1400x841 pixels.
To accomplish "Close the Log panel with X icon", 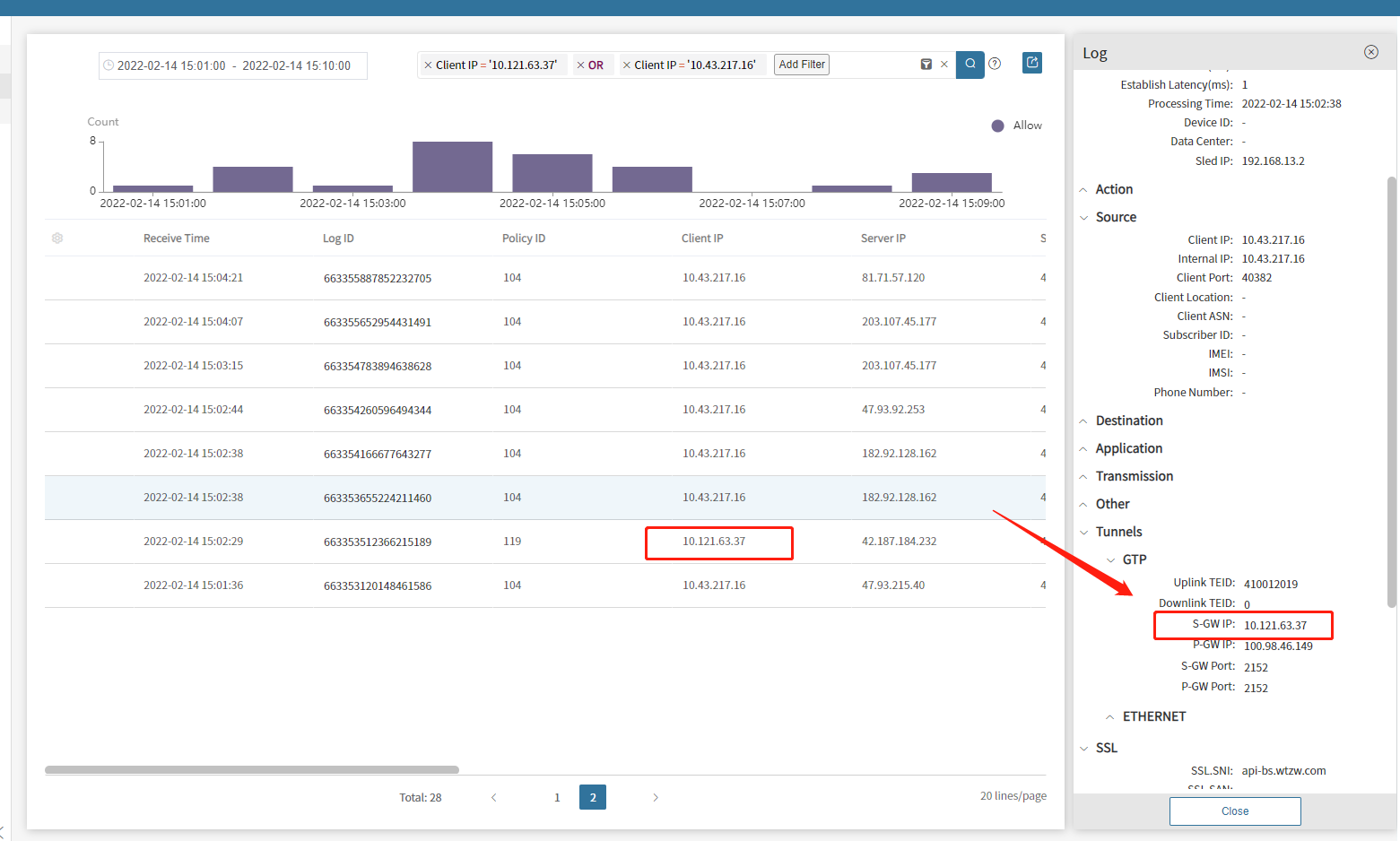I will pos(1370,52).
